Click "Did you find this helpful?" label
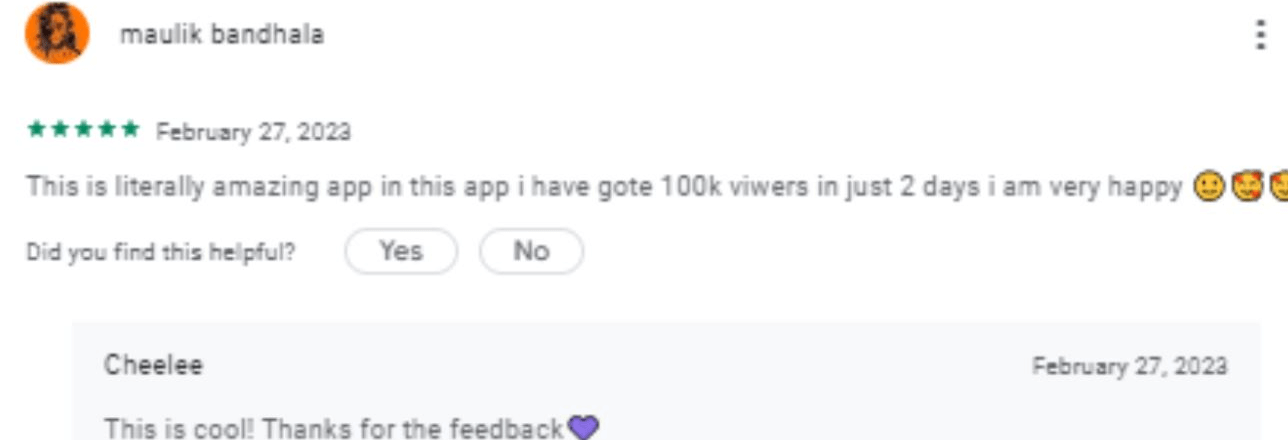Viewport: 1288px width, 440px height. 161,252
